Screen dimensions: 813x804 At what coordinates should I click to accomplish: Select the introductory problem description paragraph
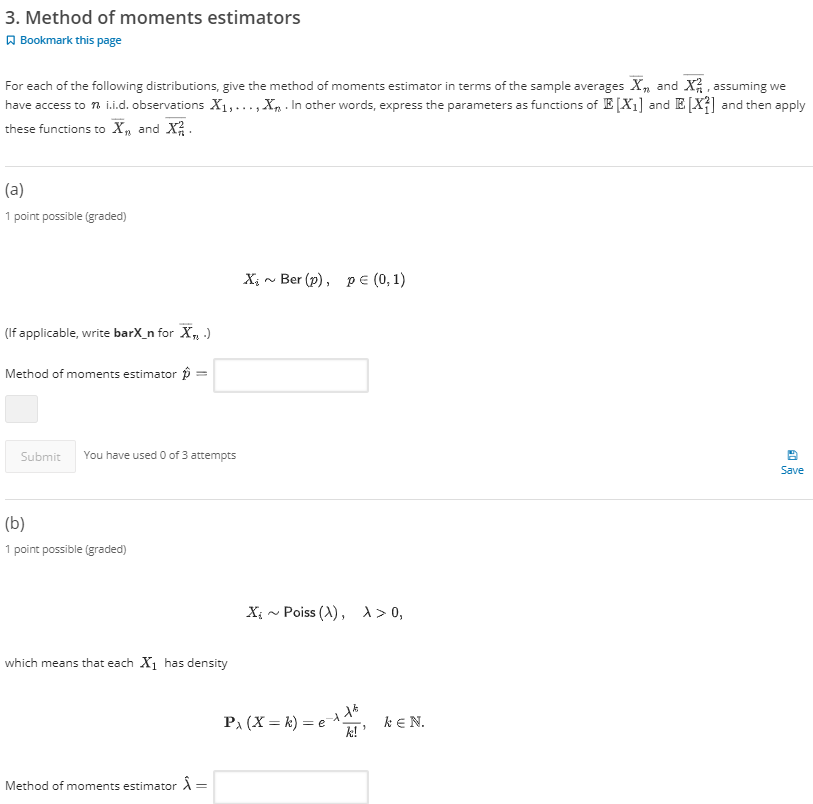(x=400, y=105)
